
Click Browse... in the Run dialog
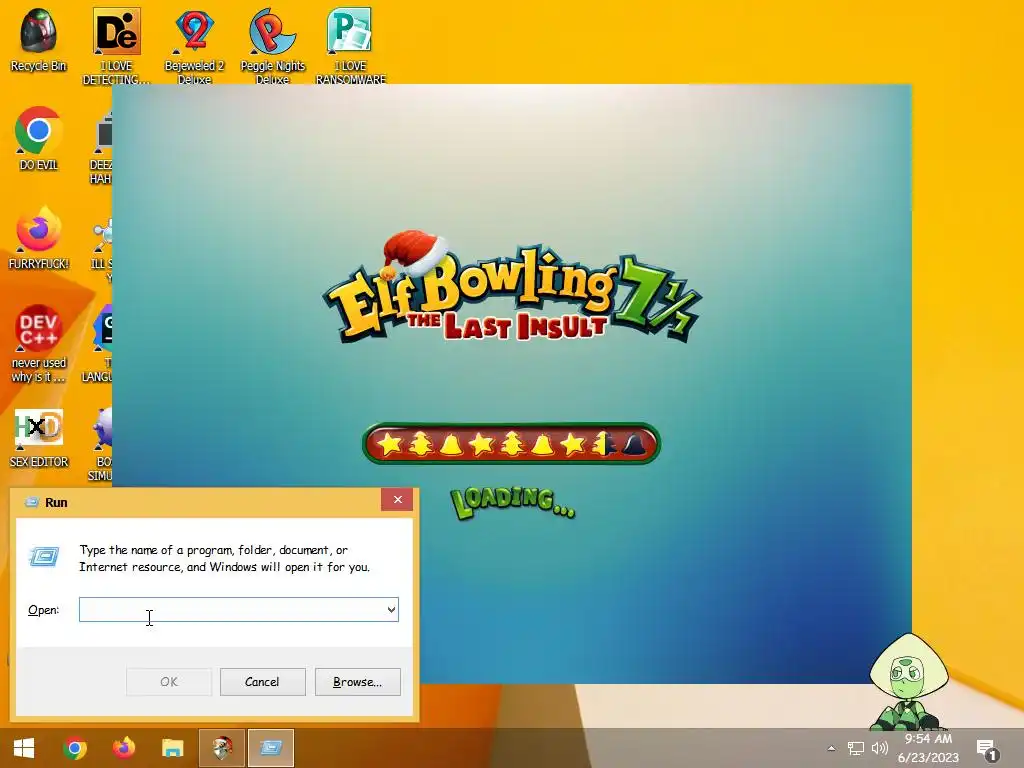pyautogui.click(x=357, y=682)
